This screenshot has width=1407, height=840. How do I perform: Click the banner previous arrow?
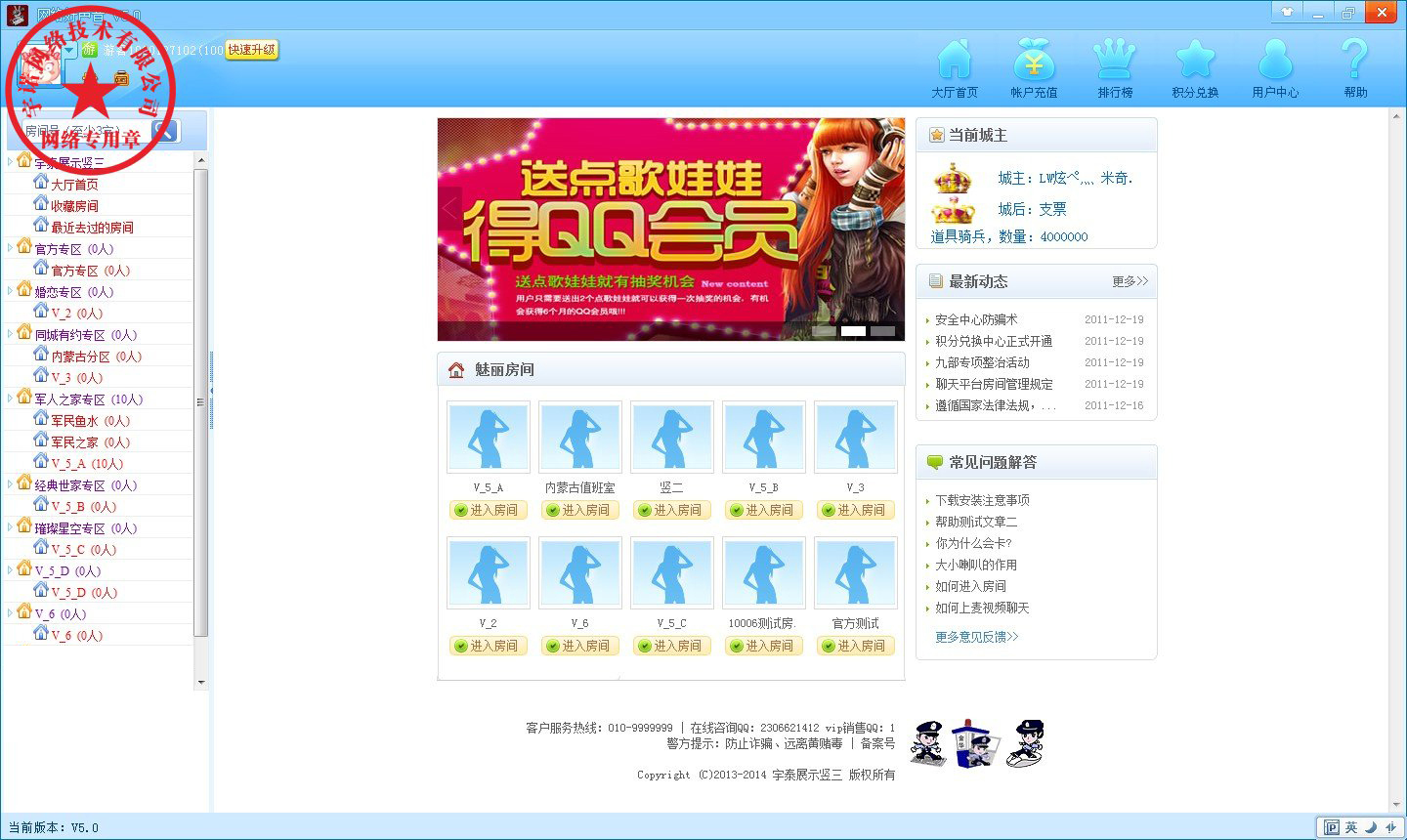[449, 208]
